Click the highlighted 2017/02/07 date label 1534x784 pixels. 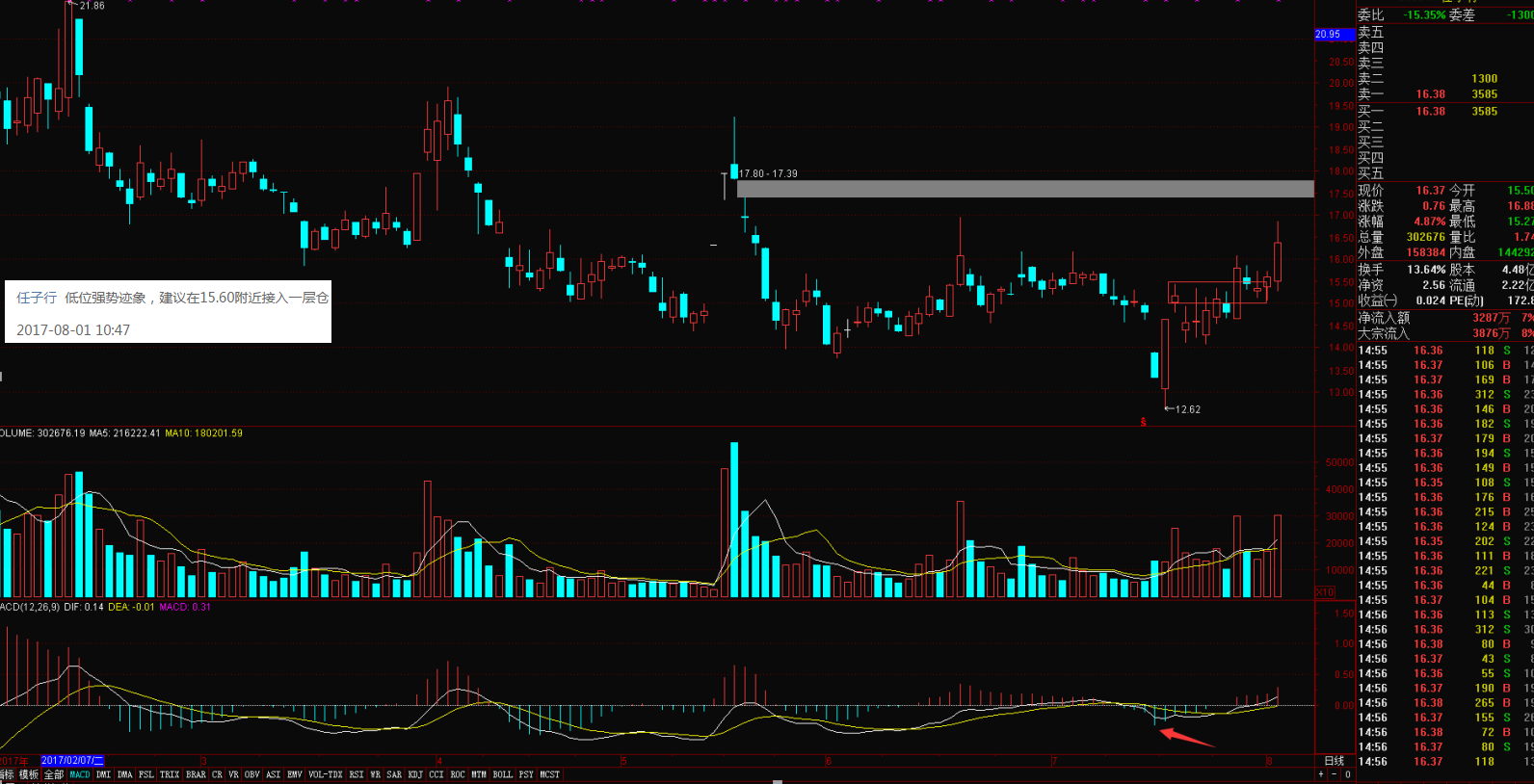(71, 761)
